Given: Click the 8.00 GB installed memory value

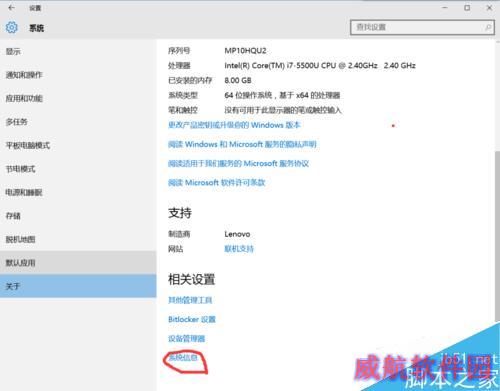Looking at the screenshot, I should pyautogui.click(x=238, y=80).
